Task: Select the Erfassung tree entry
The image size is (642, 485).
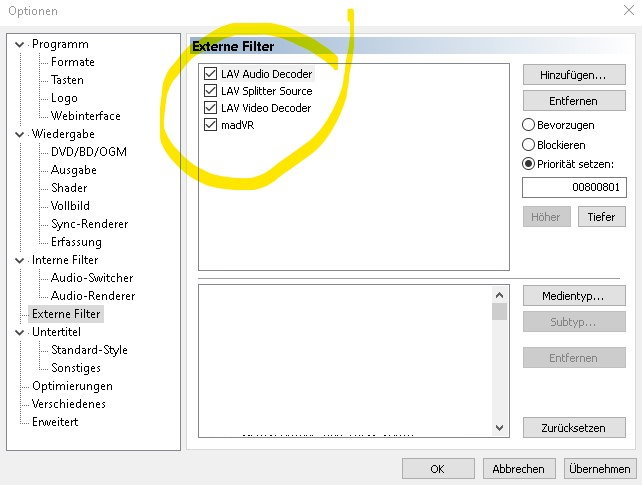Action: pos(76,242)
